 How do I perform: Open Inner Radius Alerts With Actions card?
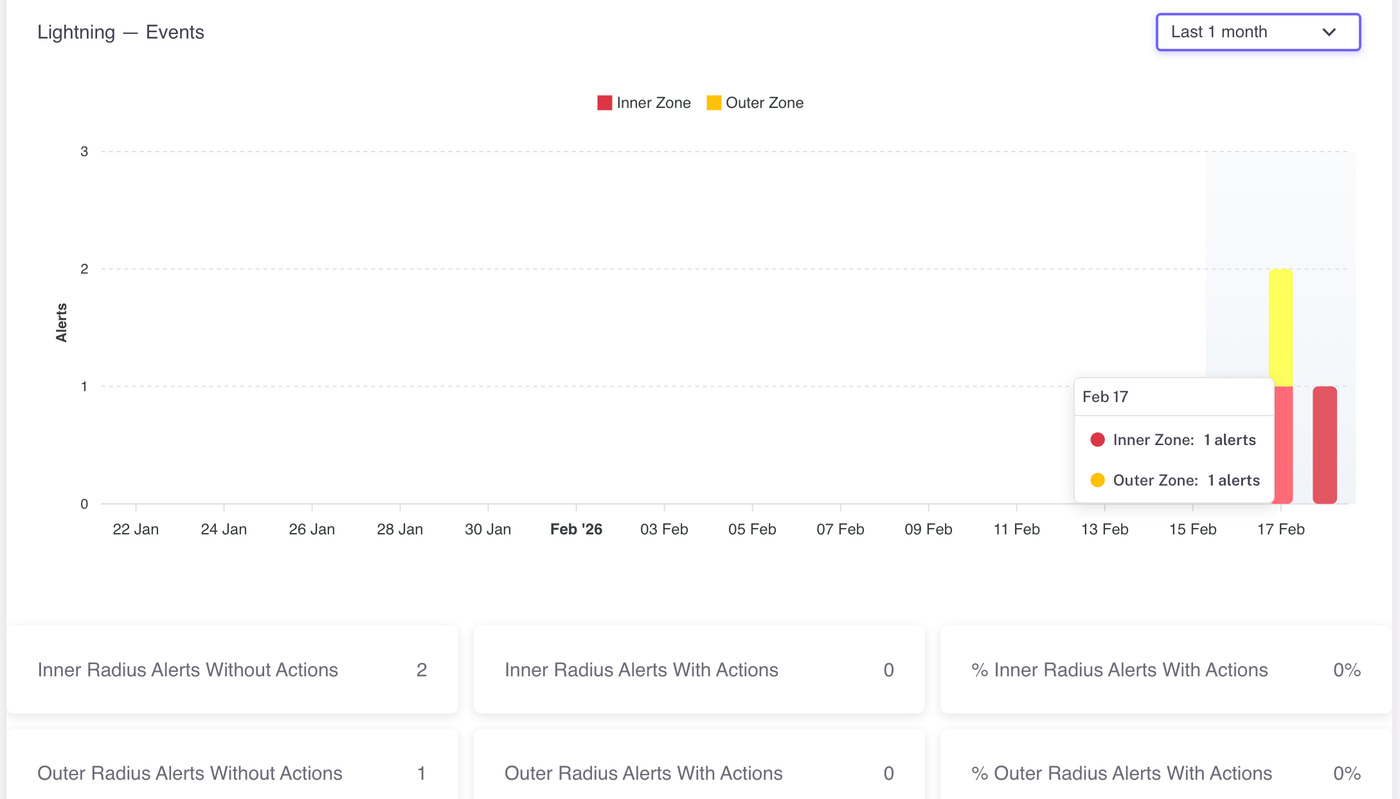[699, 670]
